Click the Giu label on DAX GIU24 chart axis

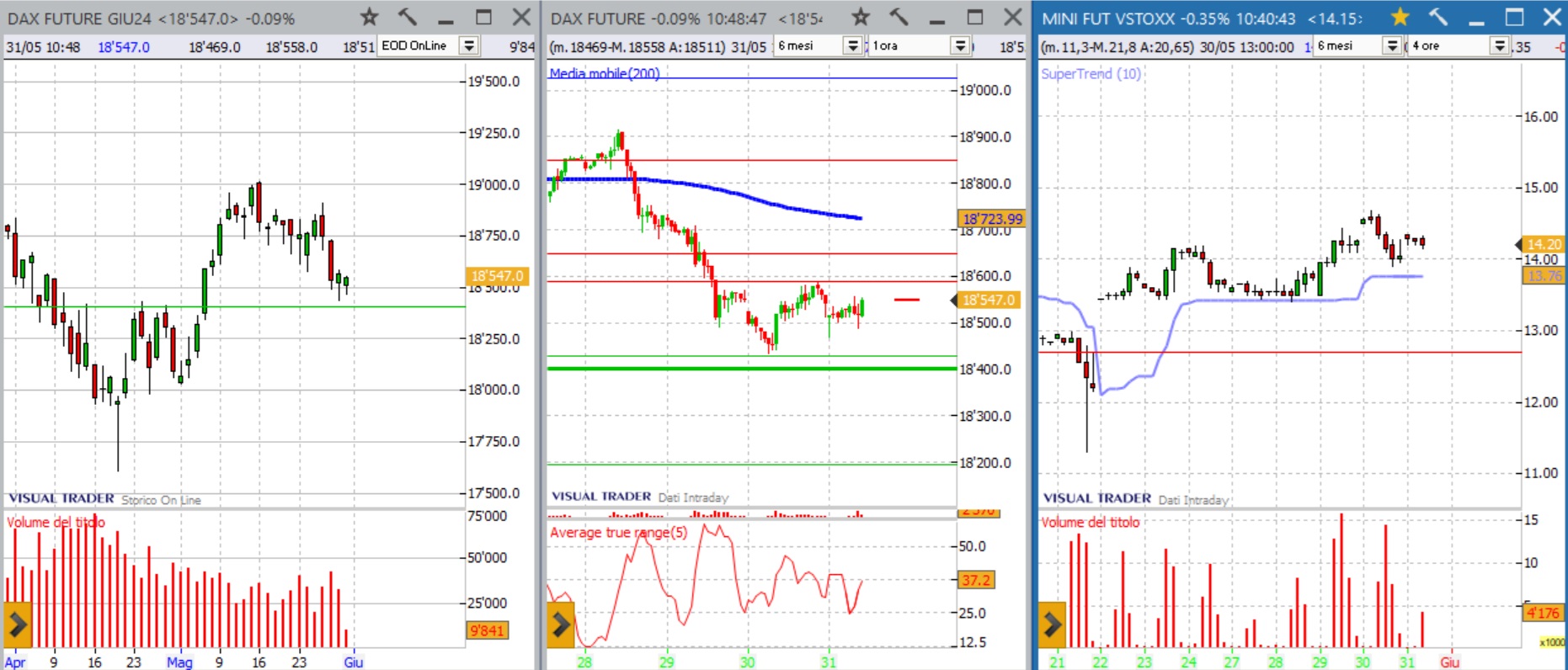tap(354, 662)
